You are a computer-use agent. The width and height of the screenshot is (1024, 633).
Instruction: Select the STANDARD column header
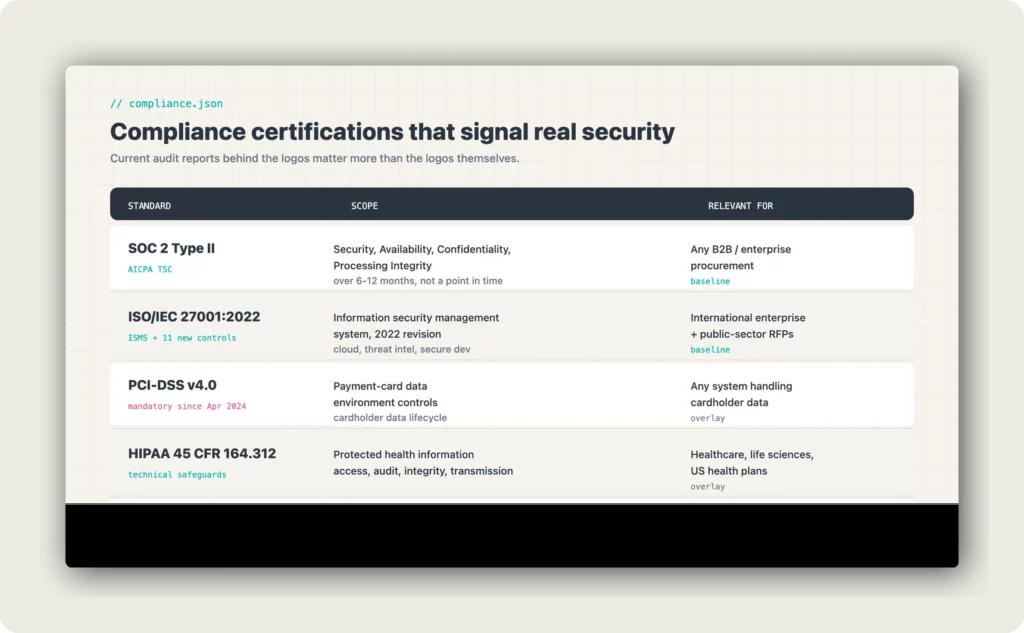tap(149, 205)
